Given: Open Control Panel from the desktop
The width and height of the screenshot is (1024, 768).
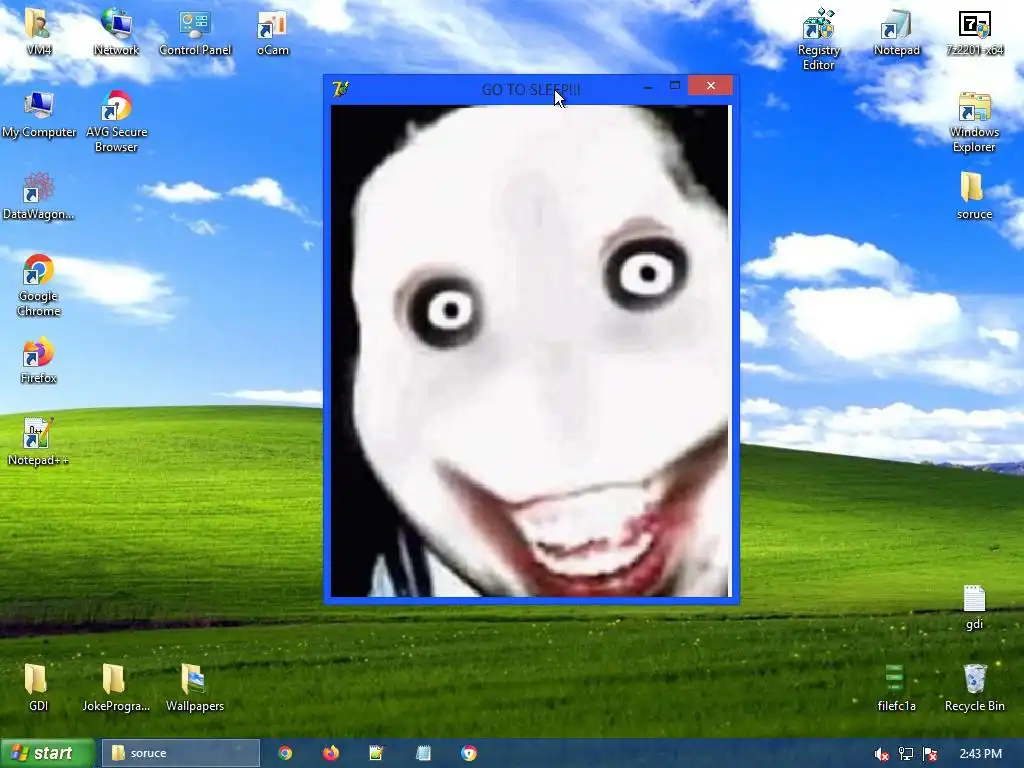Looking at the screenshot, I should click(195, 31).
